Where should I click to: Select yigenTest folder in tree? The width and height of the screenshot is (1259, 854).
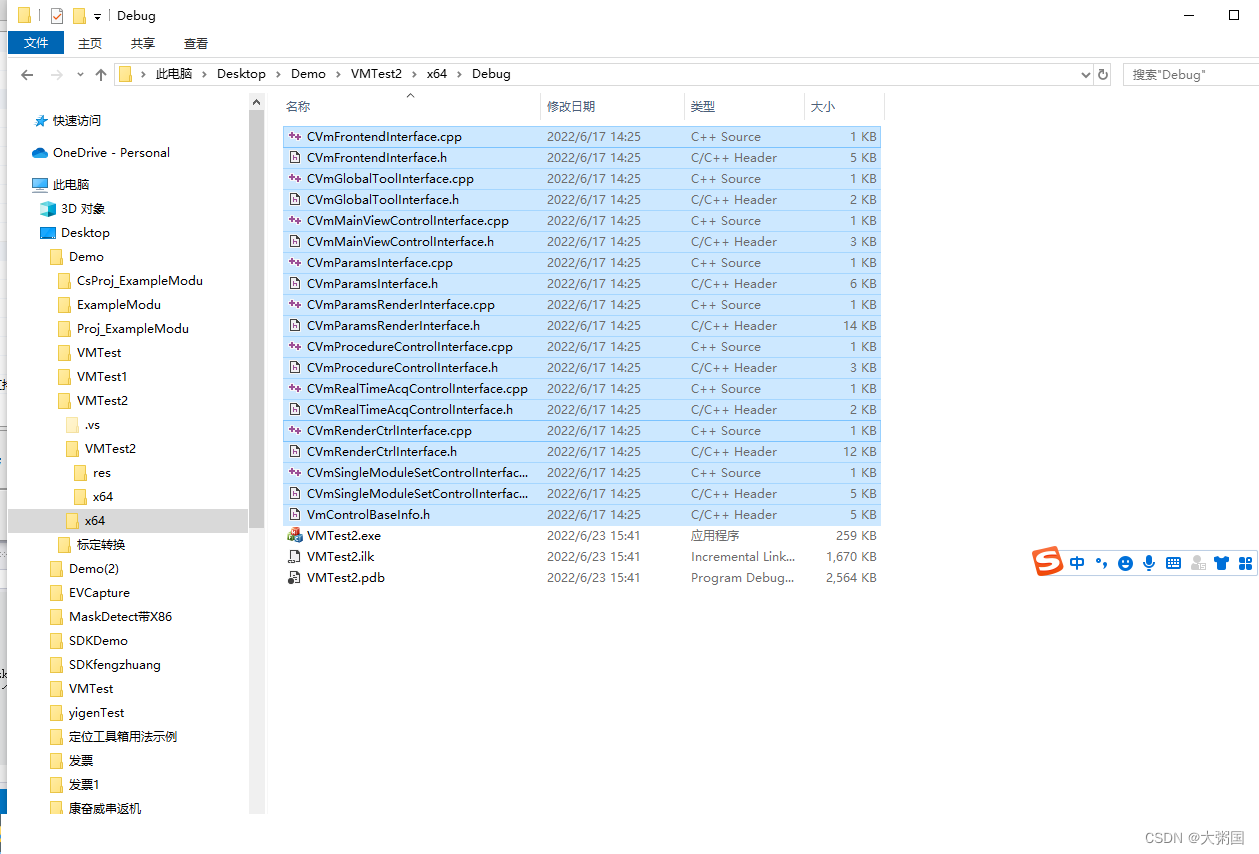click(97, 713)
